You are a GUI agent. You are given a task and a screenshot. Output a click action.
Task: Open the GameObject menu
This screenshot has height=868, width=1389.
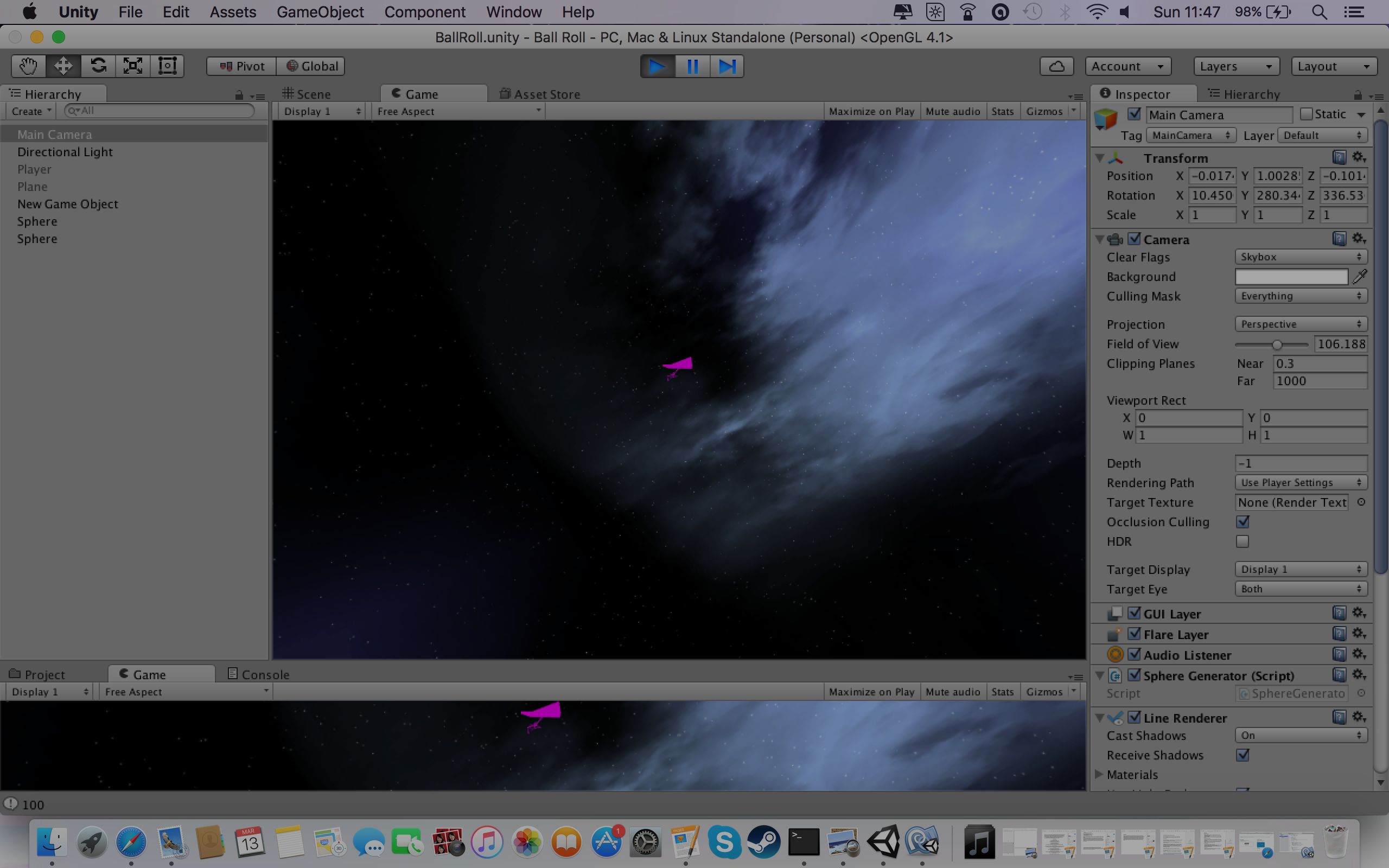pos(320,12)
